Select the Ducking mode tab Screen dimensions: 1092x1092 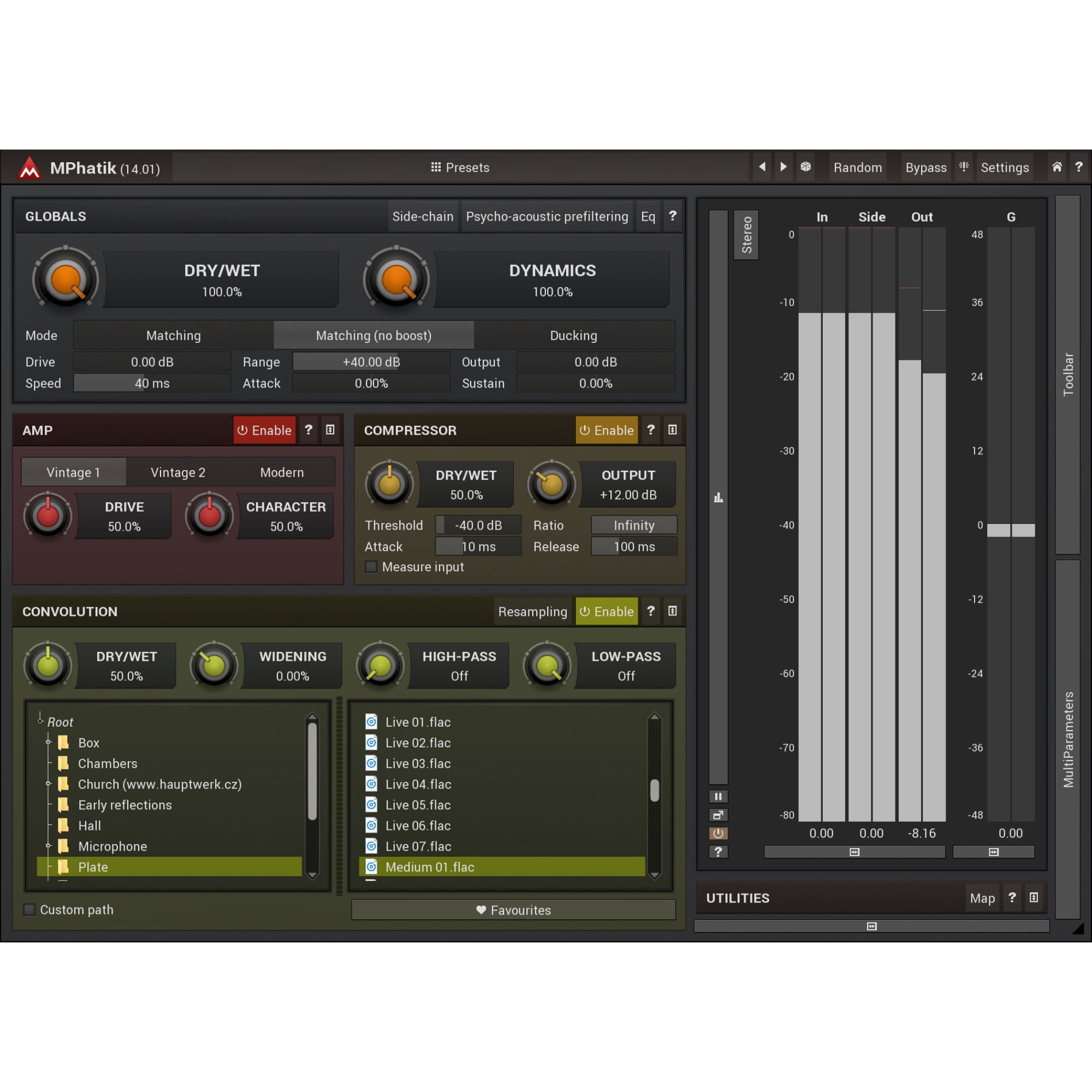point(574,335)
